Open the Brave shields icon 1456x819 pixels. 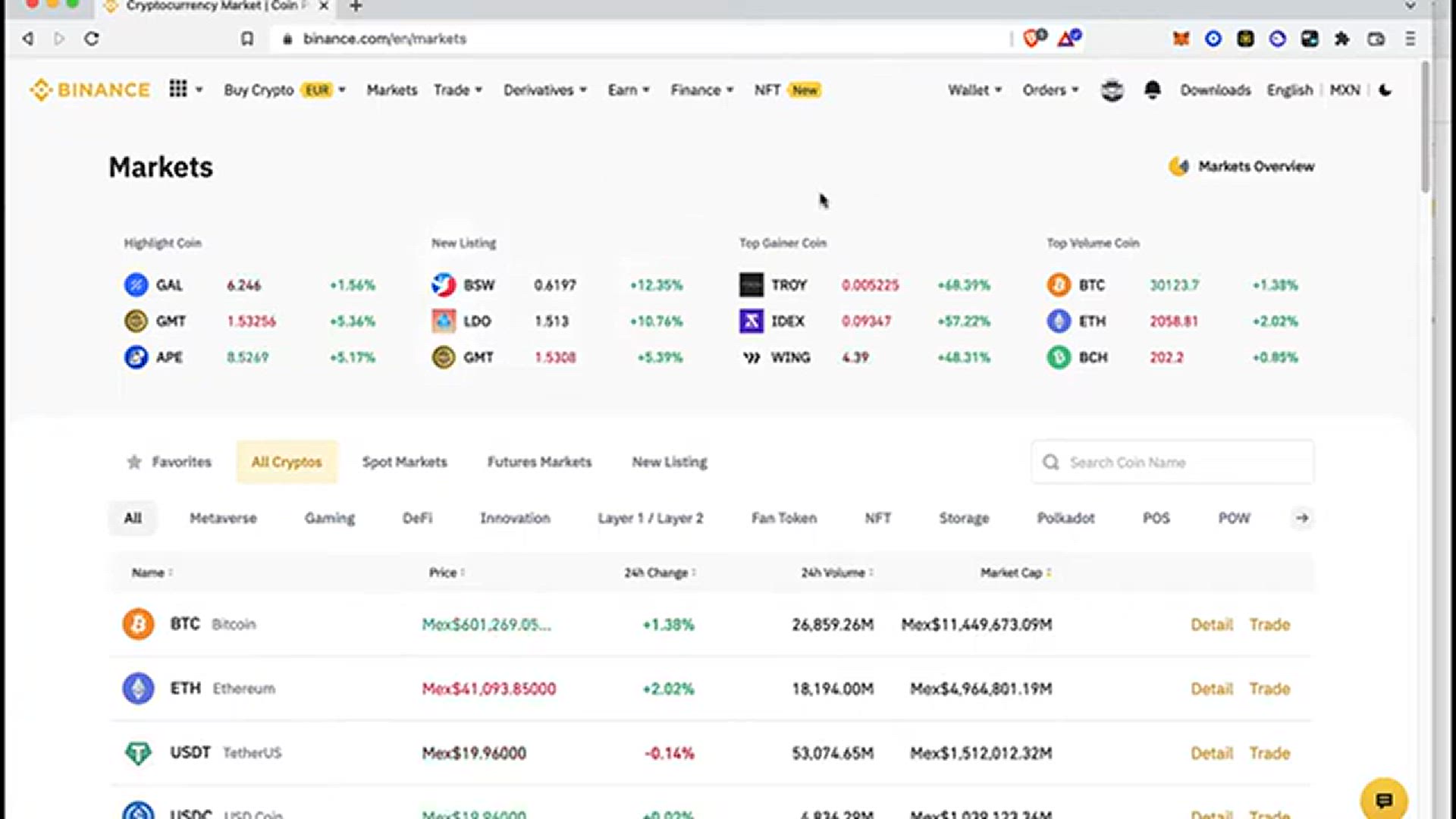pyautogui.click(x=1034, y=38)
